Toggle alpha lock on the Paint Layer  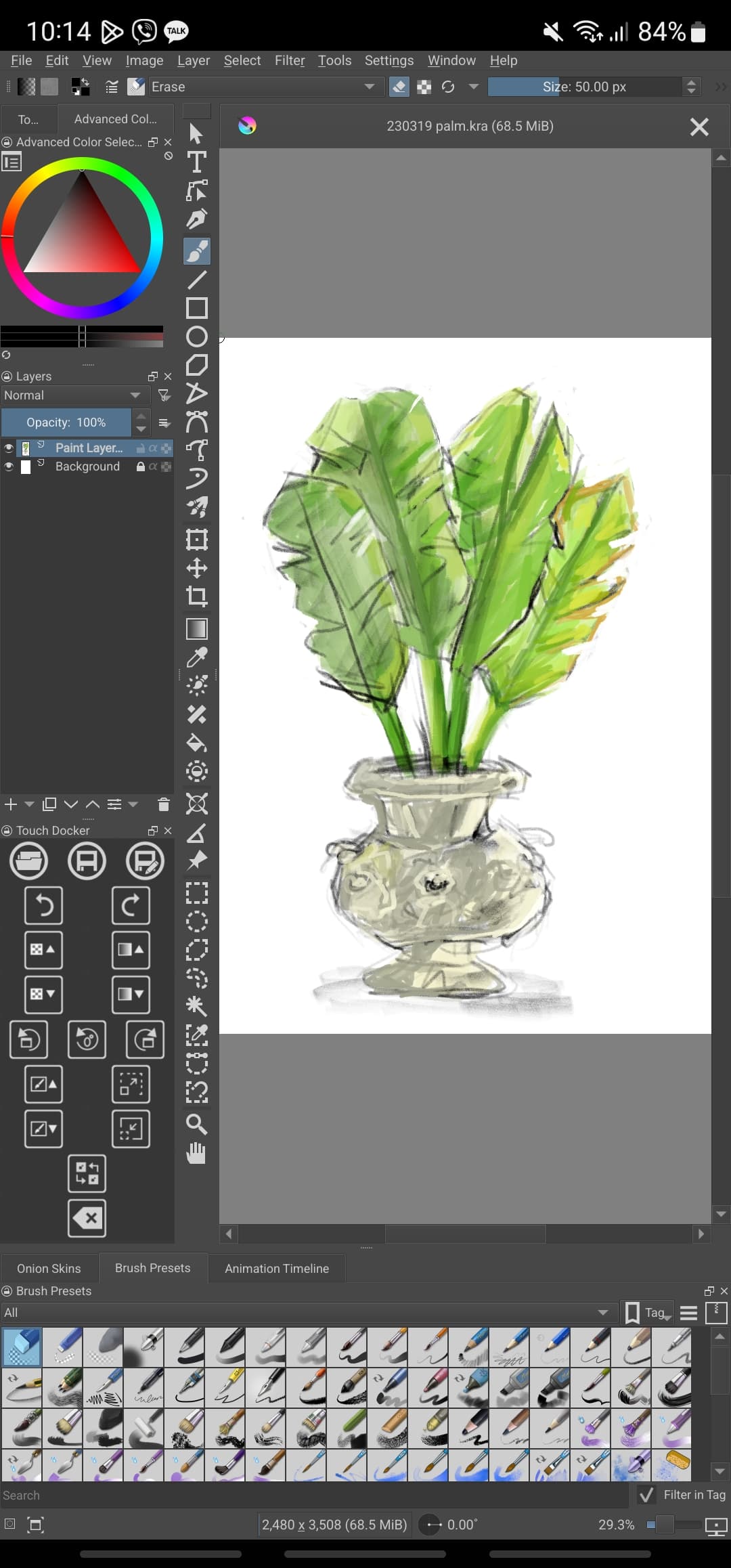tap(166, 448)
